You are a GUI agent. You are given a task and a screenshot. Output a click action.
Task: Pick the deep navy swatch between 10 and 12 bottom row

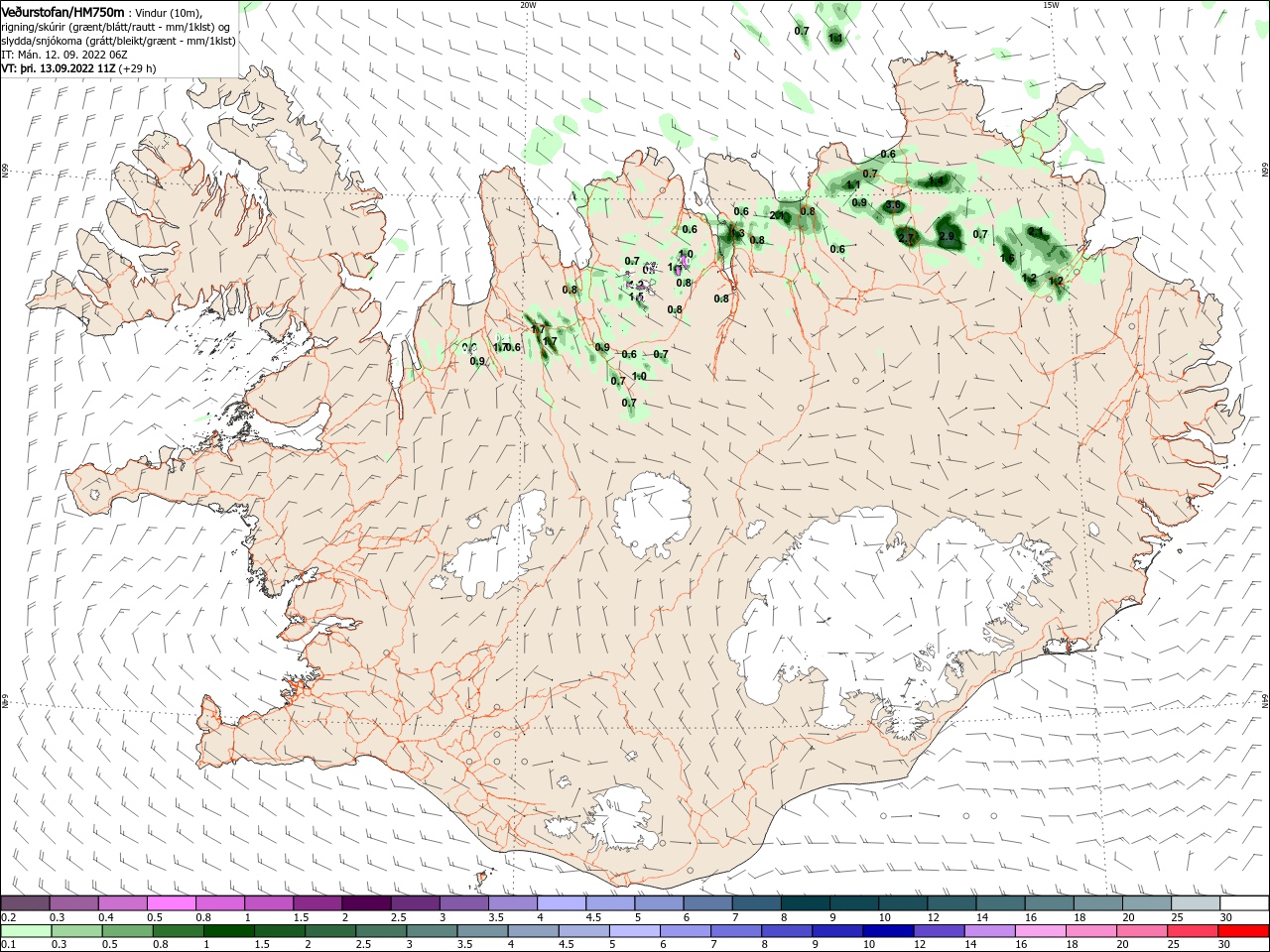click(x=886, y=930)
